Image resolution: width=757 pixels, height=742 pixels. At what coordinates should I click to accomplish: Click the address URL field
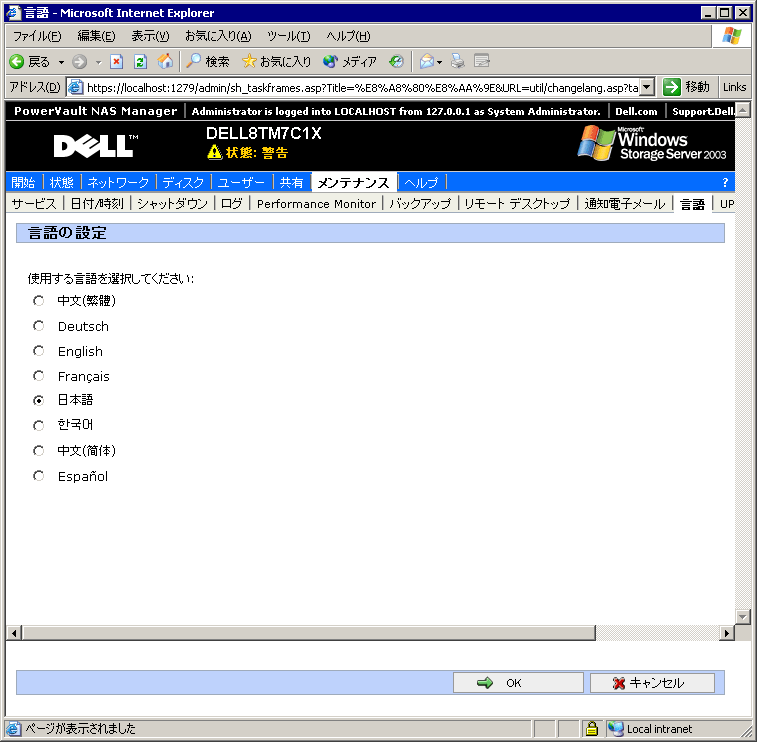[362, 87]
